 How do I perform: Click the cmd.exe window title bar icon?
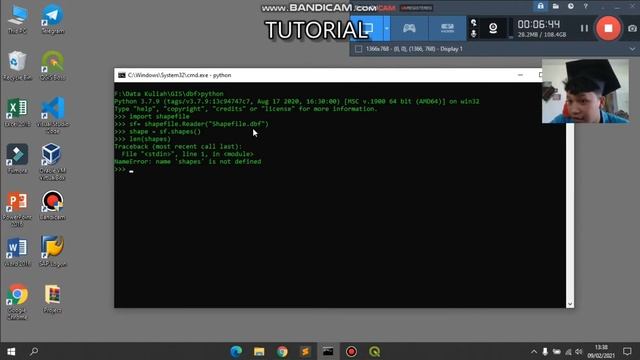tap(122, 75)
